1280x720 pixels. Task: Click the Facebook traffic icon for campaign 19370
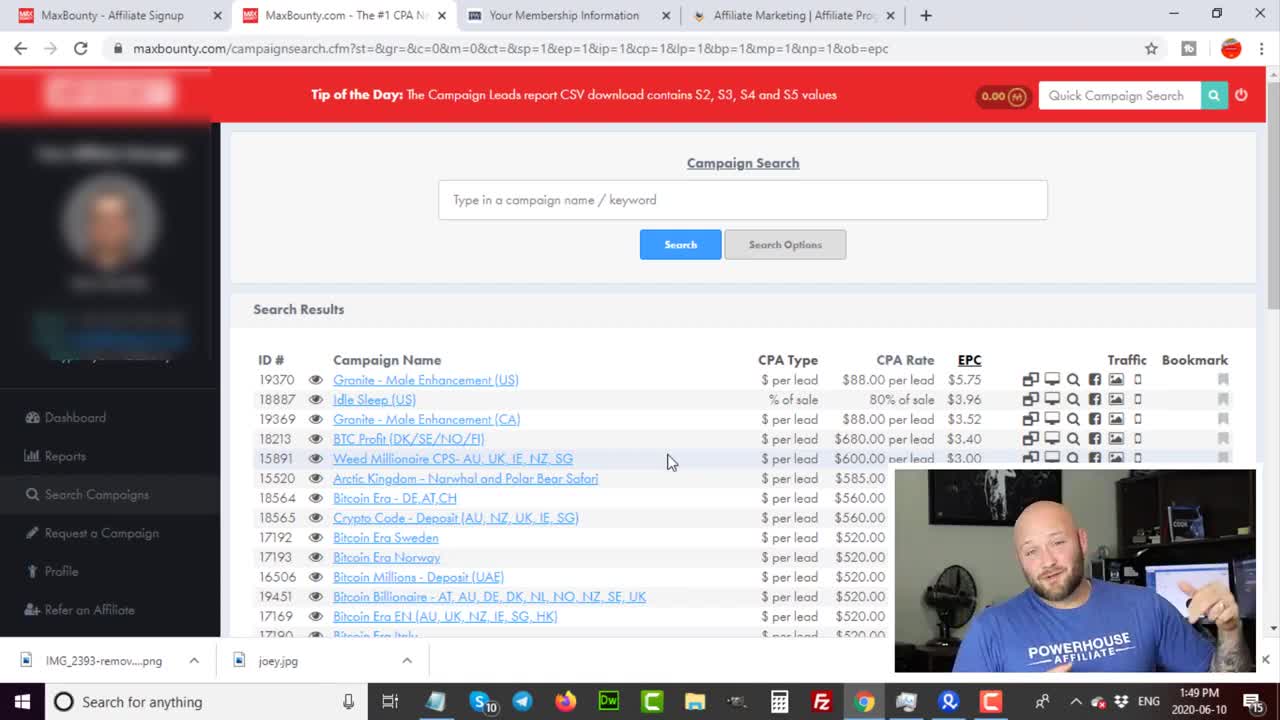pyautogui.click(x=1095, y=380)
